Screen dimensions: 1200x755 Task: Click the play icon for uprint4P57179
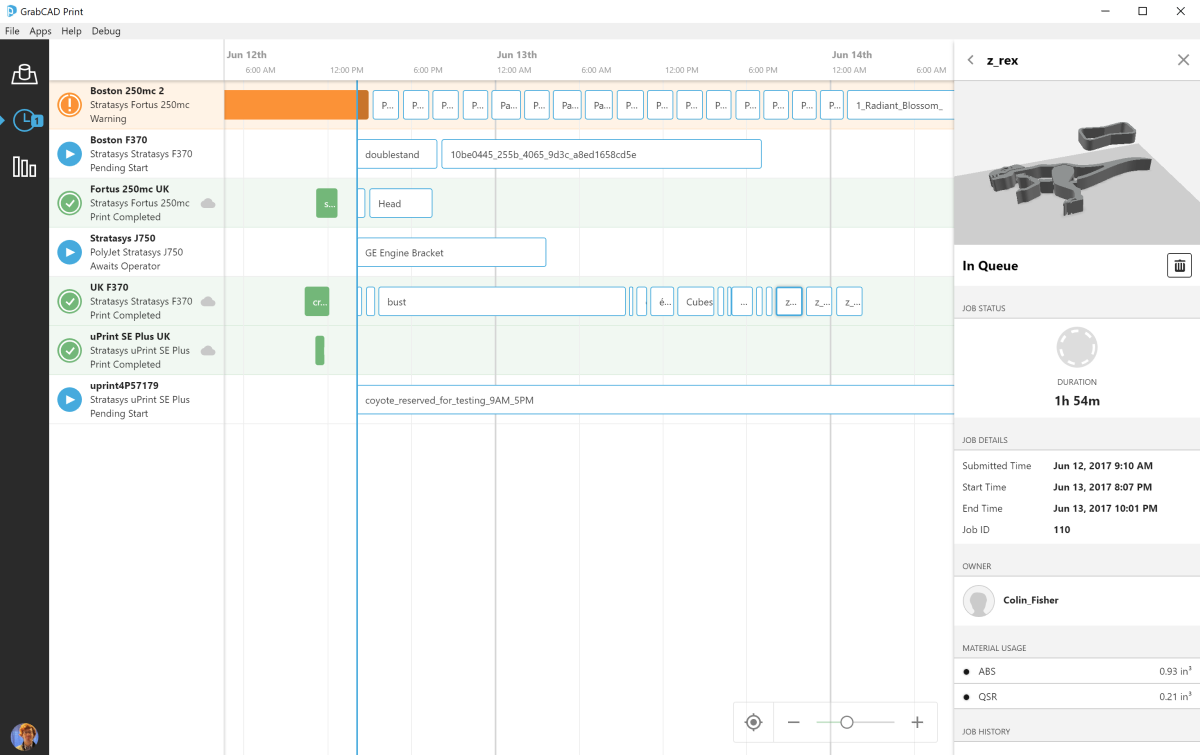[x=69, y=399]
